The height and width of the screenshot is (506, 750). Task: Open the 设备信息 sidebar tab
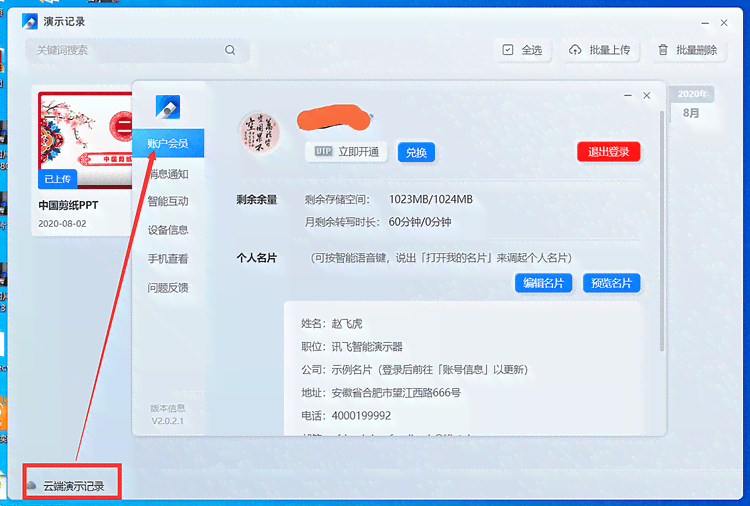[168, 230]
